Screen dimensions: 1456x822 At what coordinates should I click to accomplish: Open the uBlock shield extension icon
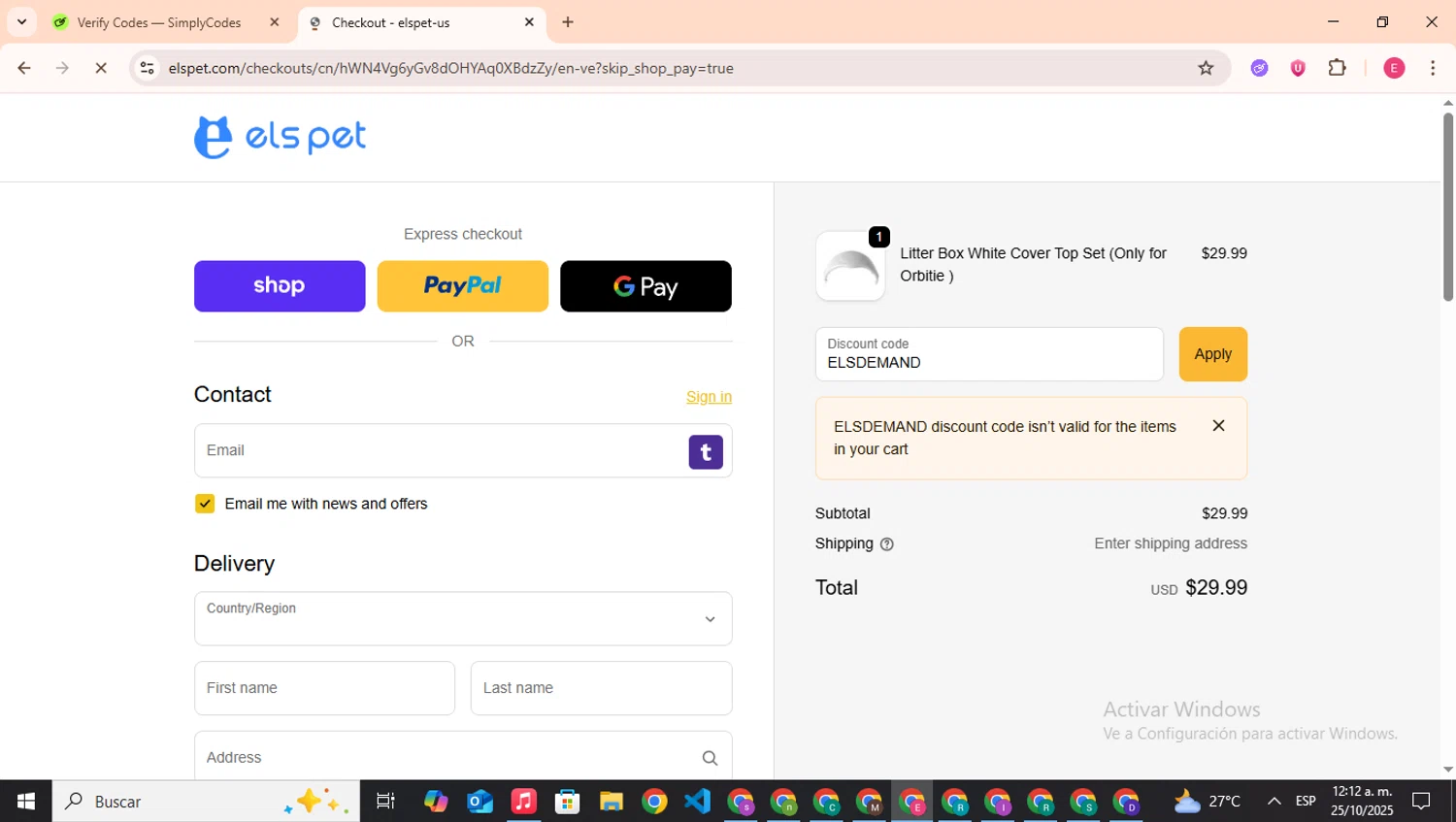pos(1298,68)
